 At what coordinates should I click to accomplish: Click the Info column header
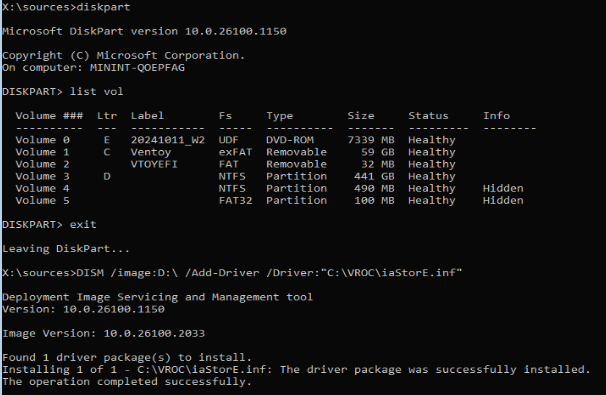(496, 116)
